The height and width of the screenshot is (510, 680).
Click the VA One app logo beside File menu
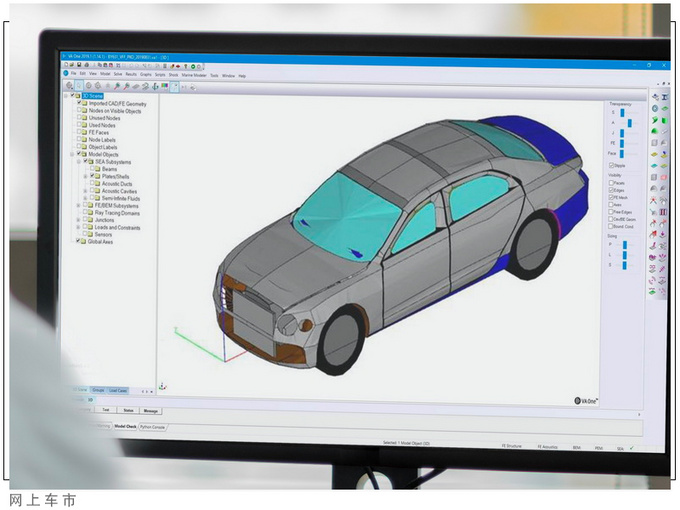pos(65,75)
